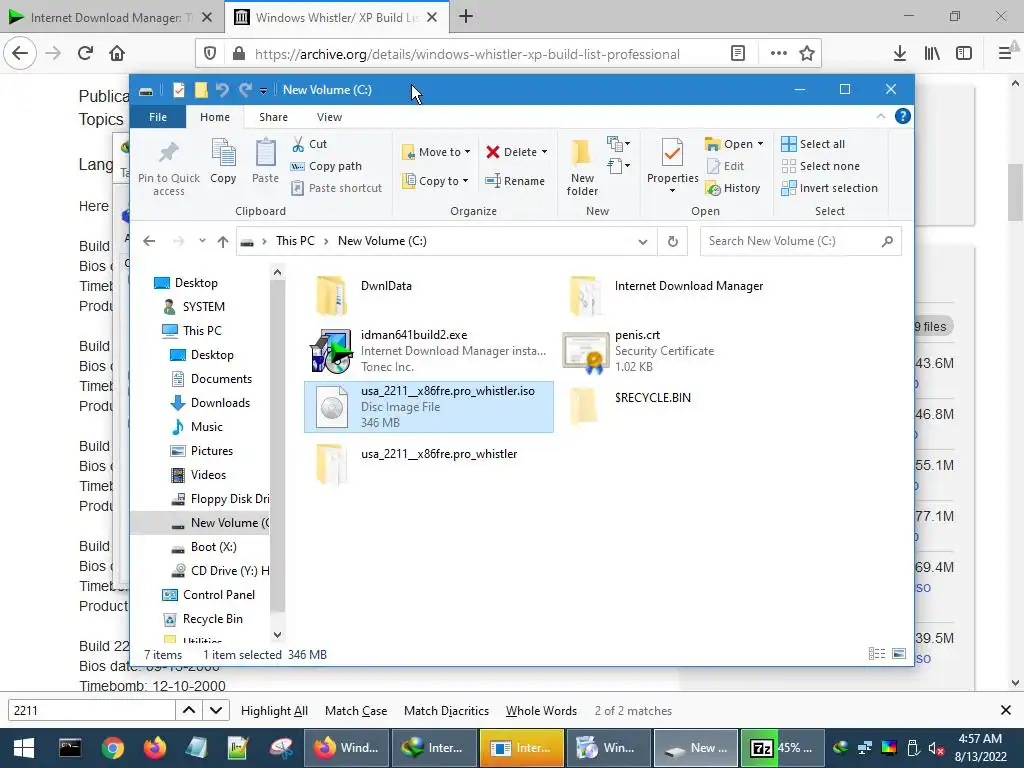Open the Move to dropdown

point(436,152)
